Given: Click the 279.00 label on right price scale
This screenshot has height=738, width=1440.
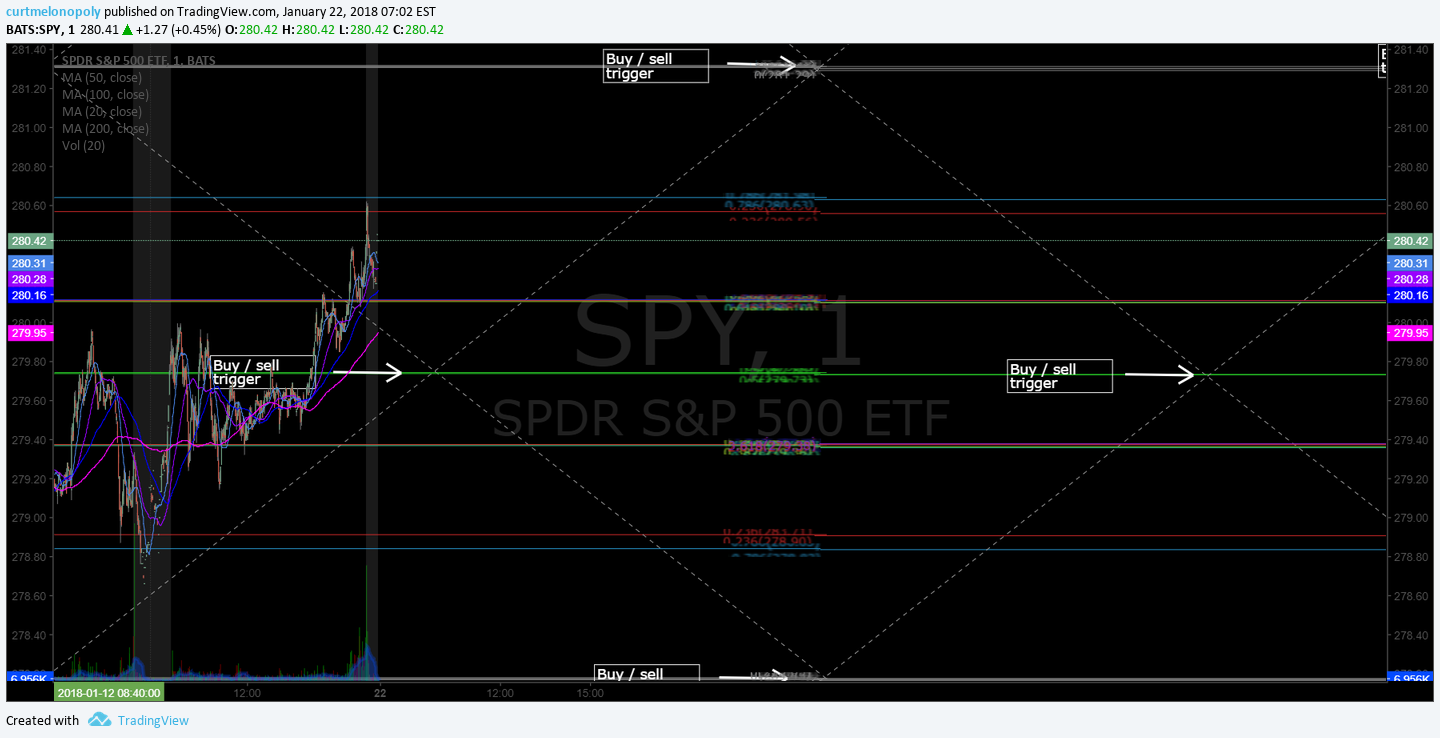Looking at the screenshot, I should [x=1410, y=518].
